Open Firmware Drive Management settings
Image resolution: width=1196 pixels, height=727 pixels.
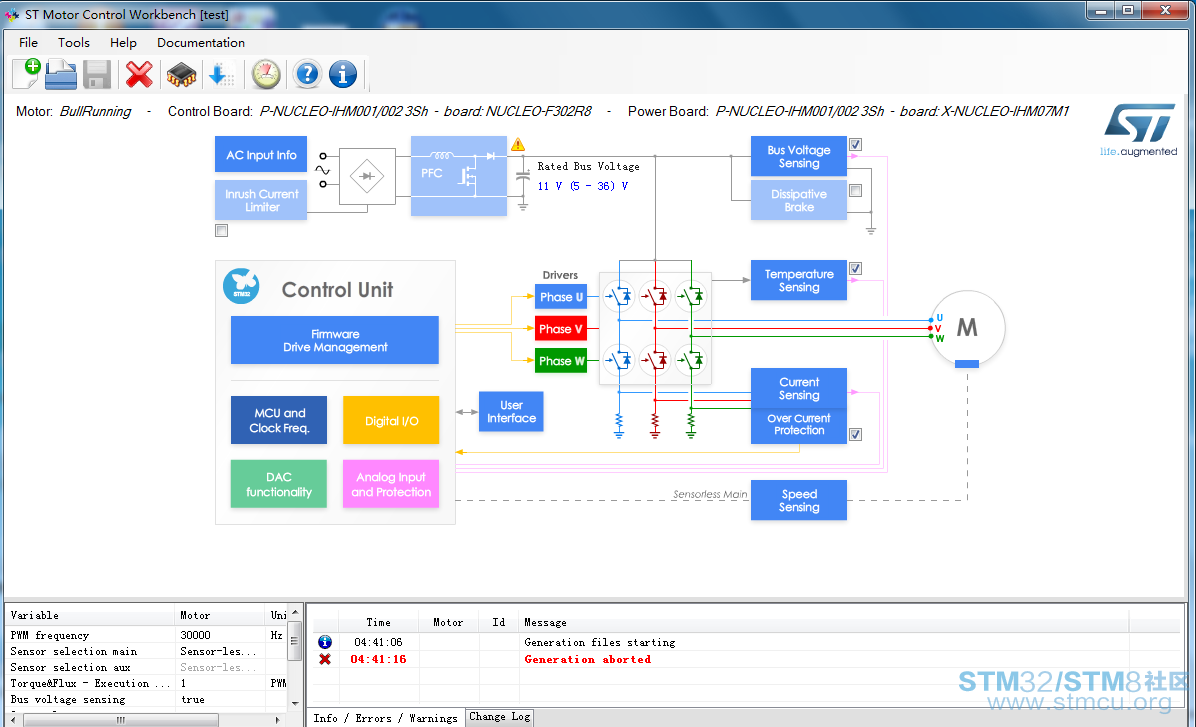[x=335, y=340]
